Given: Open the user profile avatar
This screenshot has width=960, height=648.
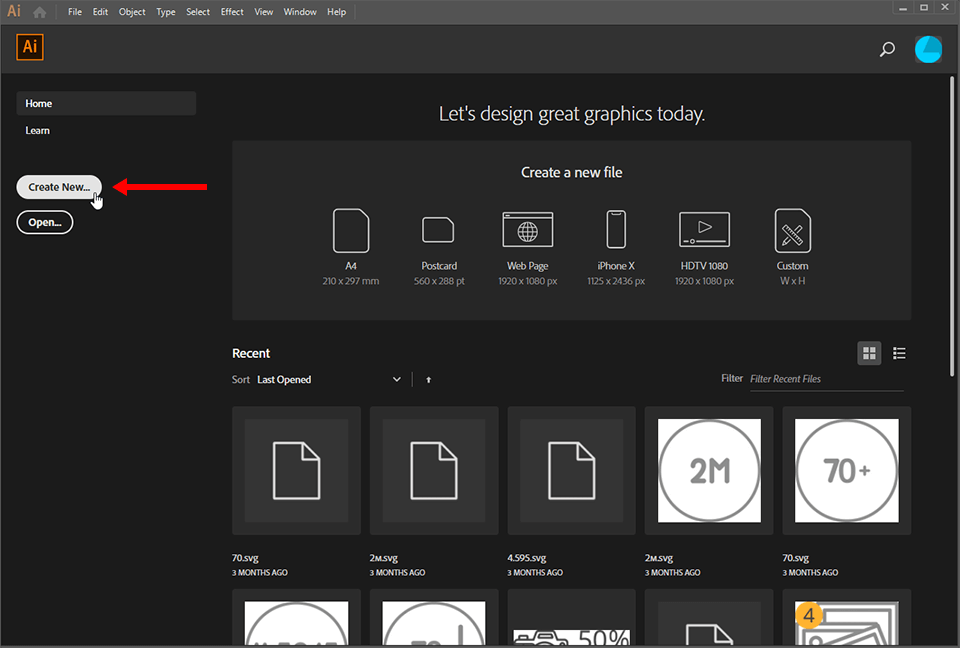Looking at the screenshot, I should point(928,49).
